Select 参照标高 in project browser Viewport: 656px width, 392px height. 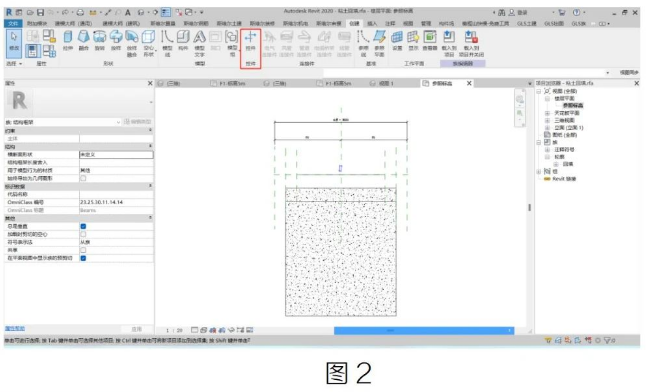click(x=573, y=105)
